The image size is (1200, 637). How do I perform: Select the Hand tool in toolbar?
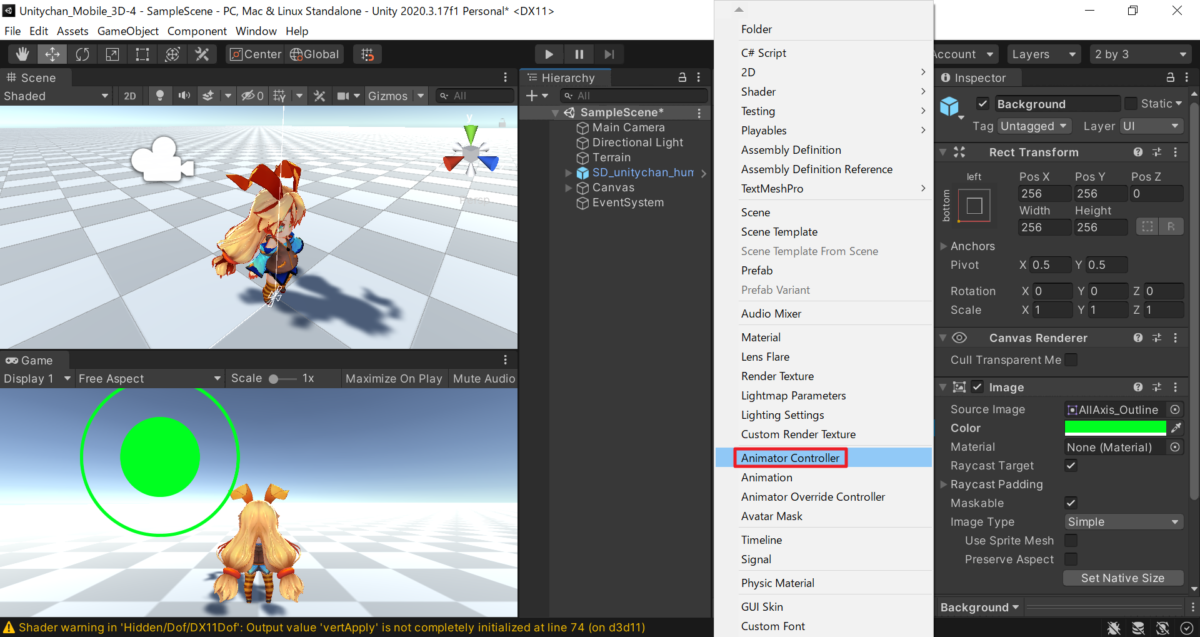(22, 54)
